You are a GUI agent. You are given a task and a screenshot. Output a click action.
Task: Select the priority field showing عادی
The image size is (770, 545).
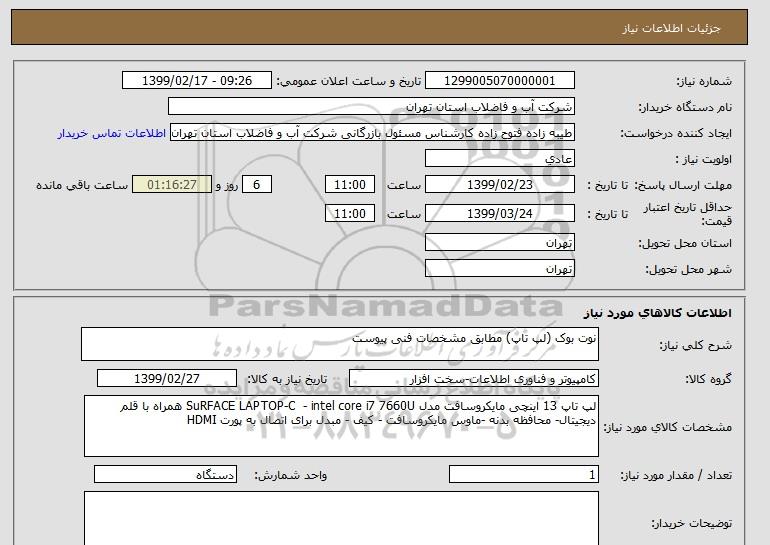pos(499,159)
